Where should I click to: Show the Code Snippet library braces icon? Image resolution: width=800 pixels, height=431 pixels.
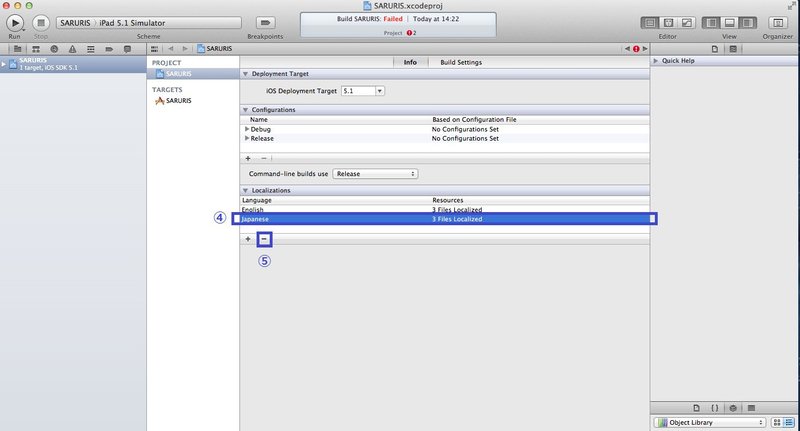coord(715,408)
